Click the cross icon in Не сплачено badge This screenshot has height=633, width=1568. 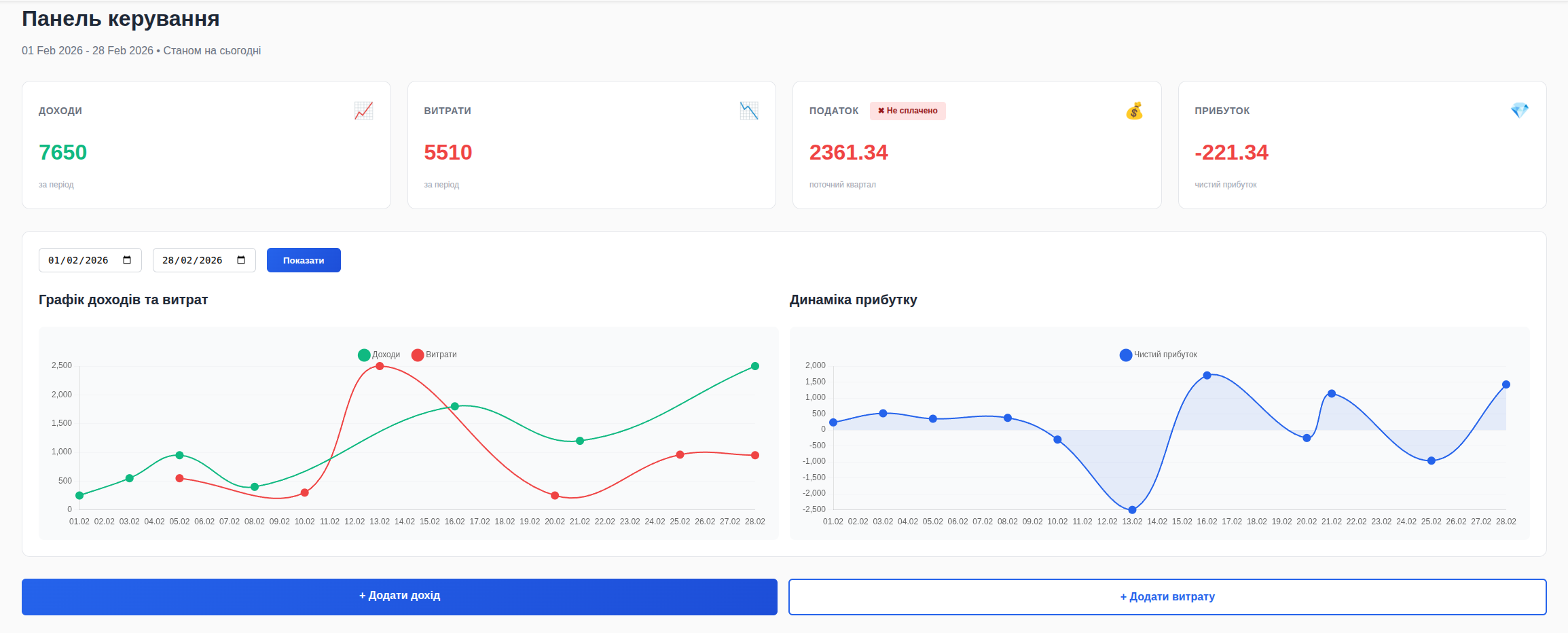click(881, 110)
